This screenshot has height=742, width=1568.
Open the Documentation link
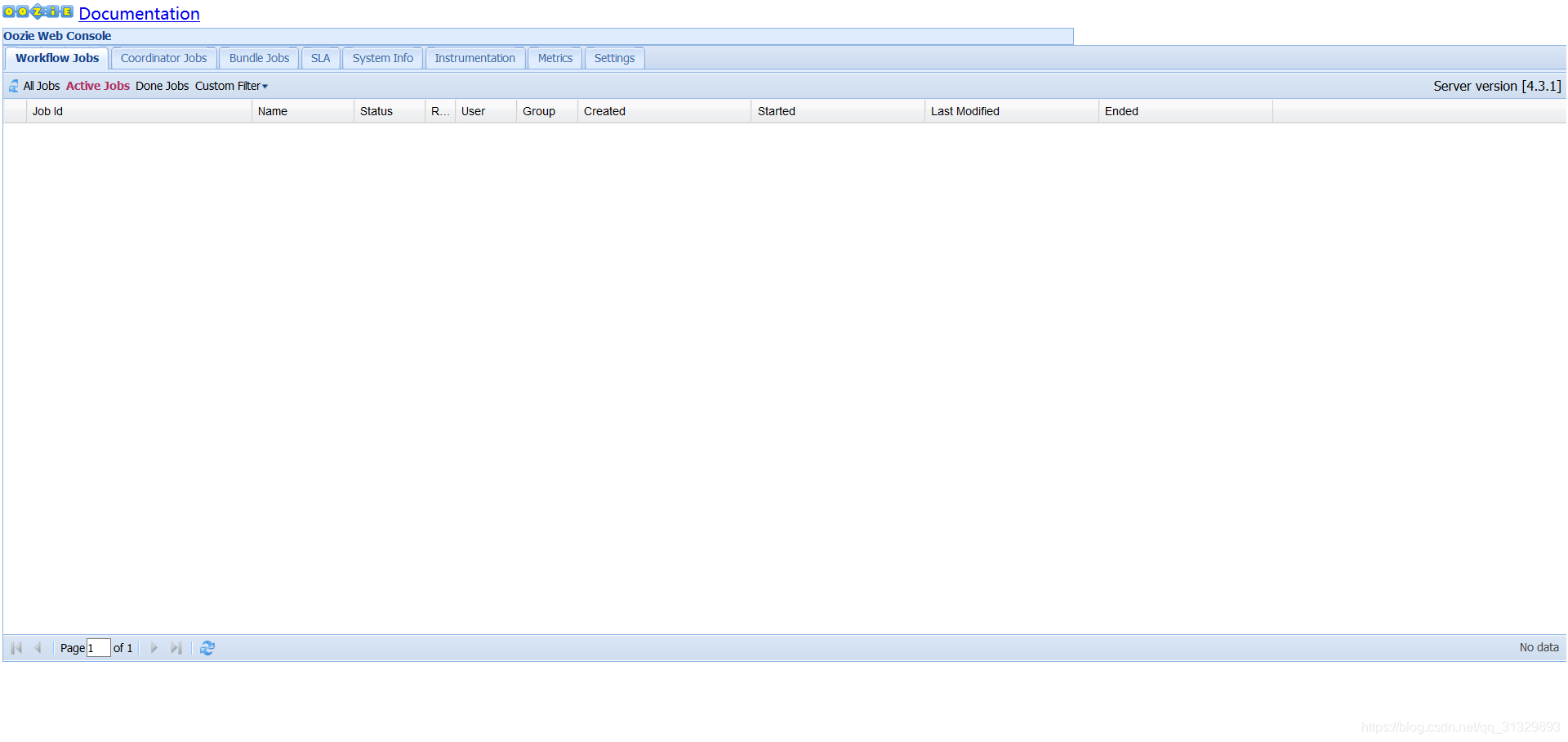coord(139,14)
